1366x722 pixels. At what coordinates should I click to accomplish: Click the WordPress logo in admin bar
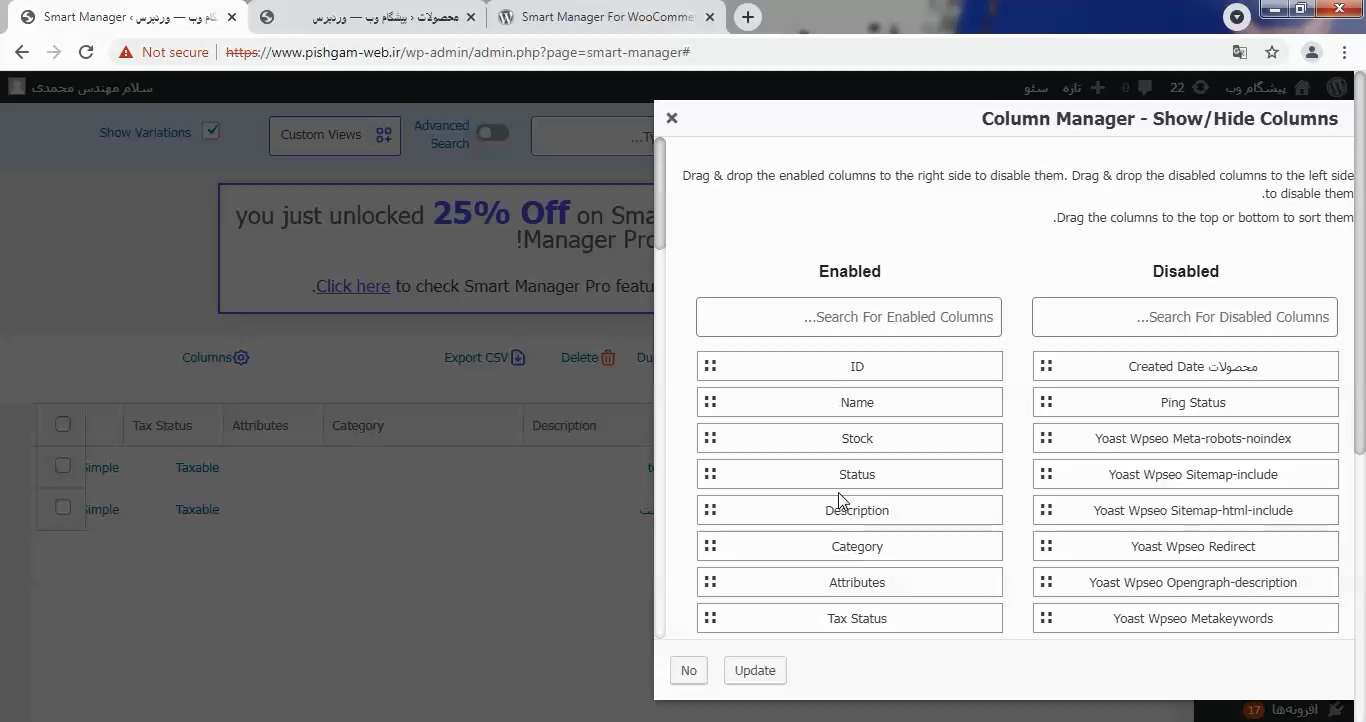1337,88
